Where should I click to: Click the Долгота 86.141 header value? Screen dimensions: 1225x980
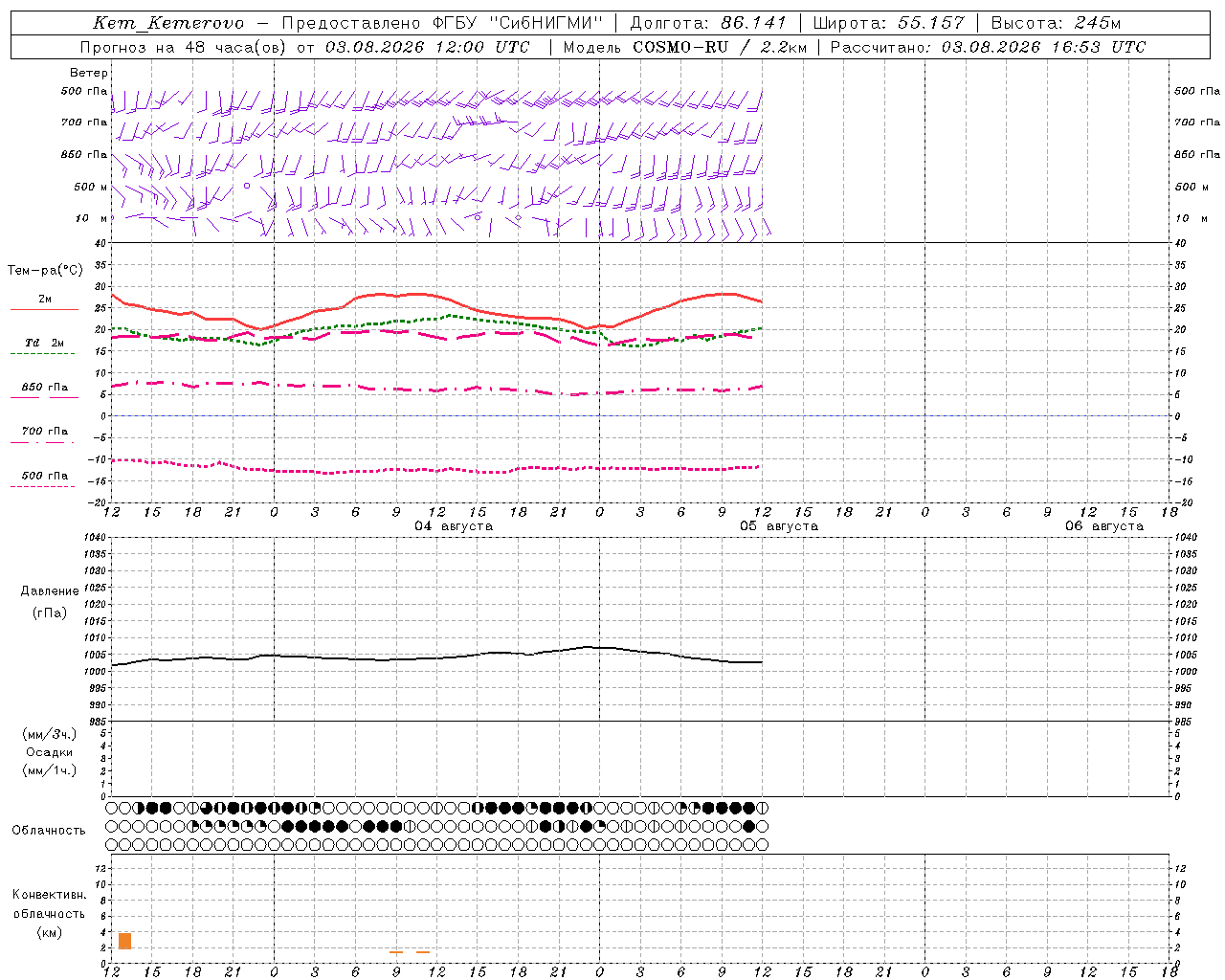(x=708, y=23)
